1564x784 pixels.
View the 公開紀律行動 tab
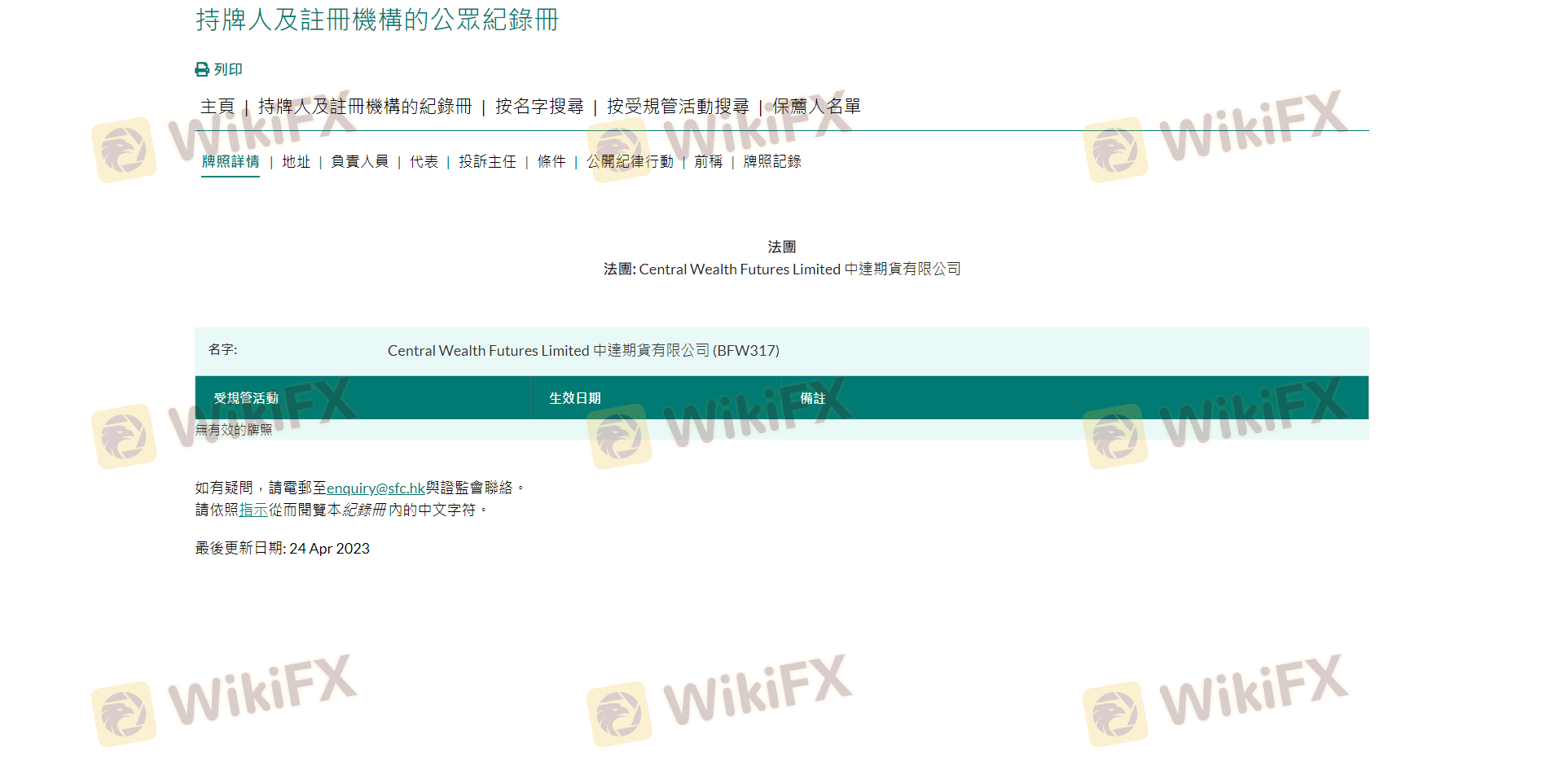(x=630, y=162)
